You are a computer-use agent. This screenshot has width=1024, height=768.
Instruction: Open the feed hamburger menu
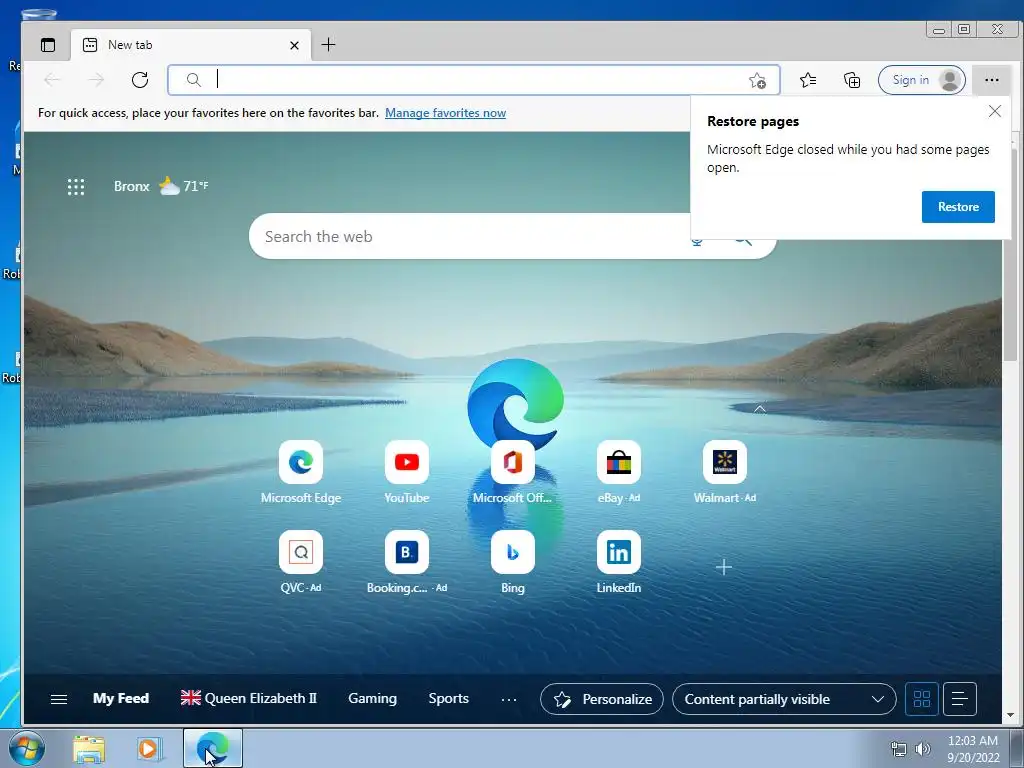click(x=59, y=699)
